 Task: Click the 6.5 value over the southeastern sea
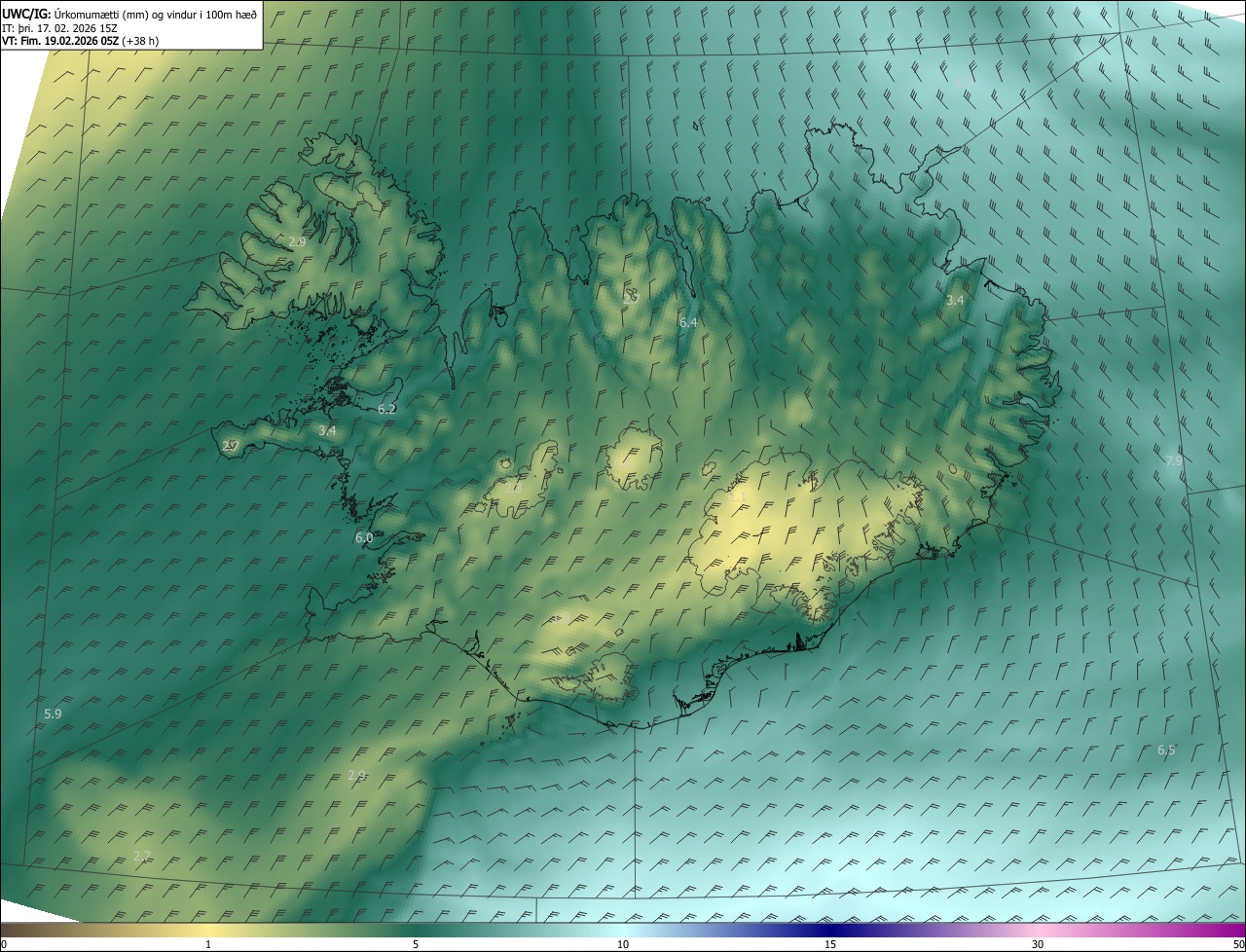click(x=1166, y=750)
